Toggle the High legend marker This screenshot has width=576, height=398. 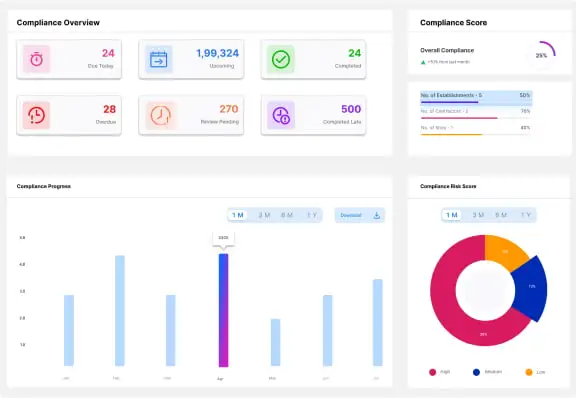(x=433, y=372)
